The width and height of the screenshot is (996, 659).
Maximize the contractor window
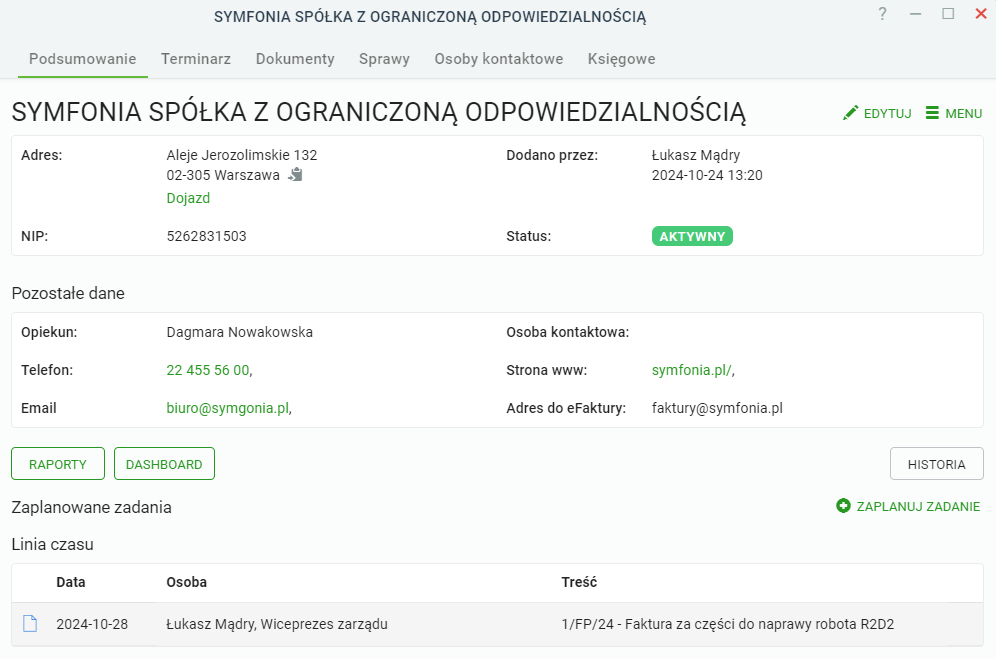click(x=948, y=14)
